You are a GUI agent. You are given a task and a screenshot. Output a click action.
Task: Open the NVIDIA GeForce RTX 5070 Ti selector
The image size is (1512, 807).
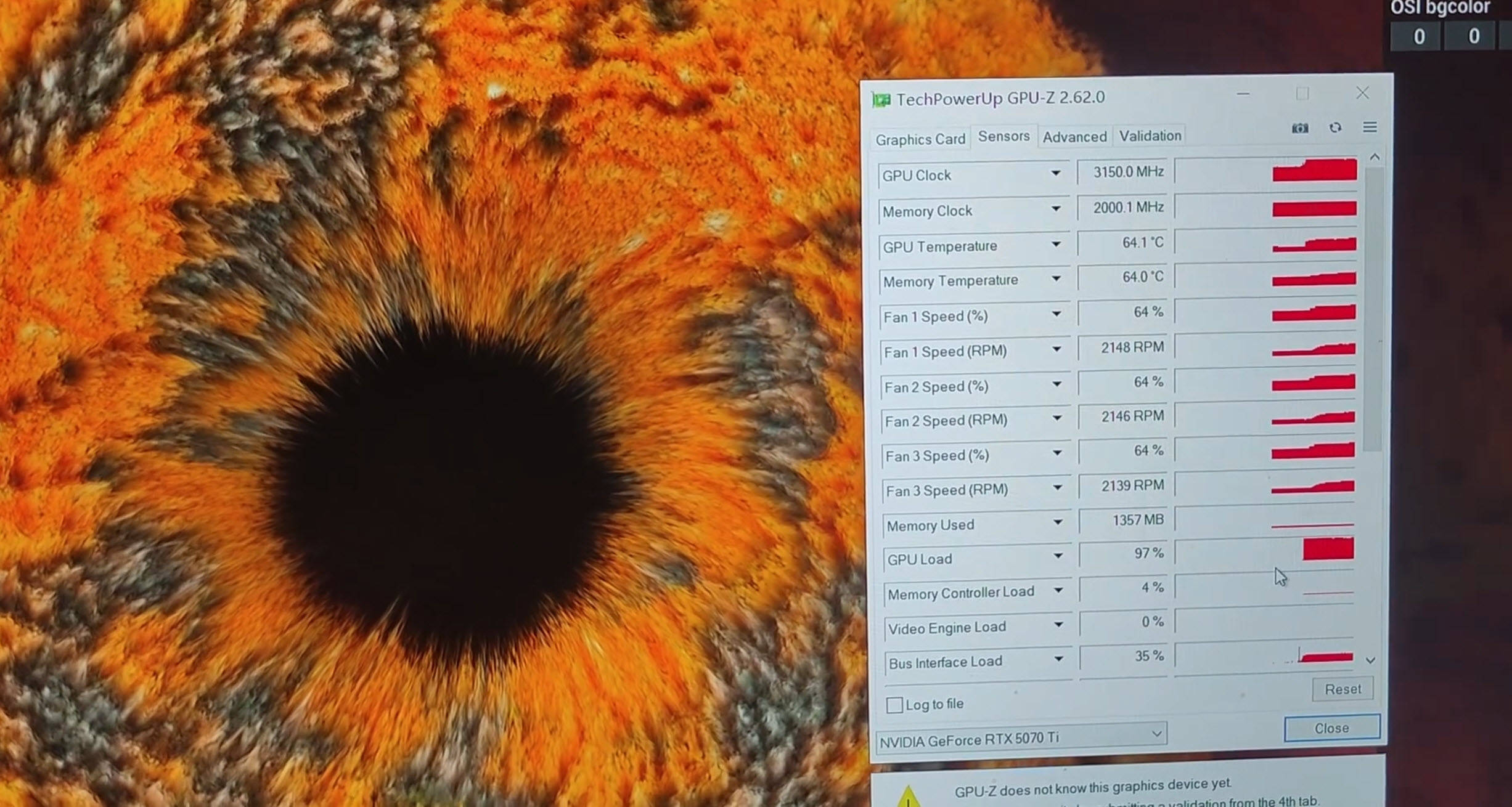coord(1021,737)
